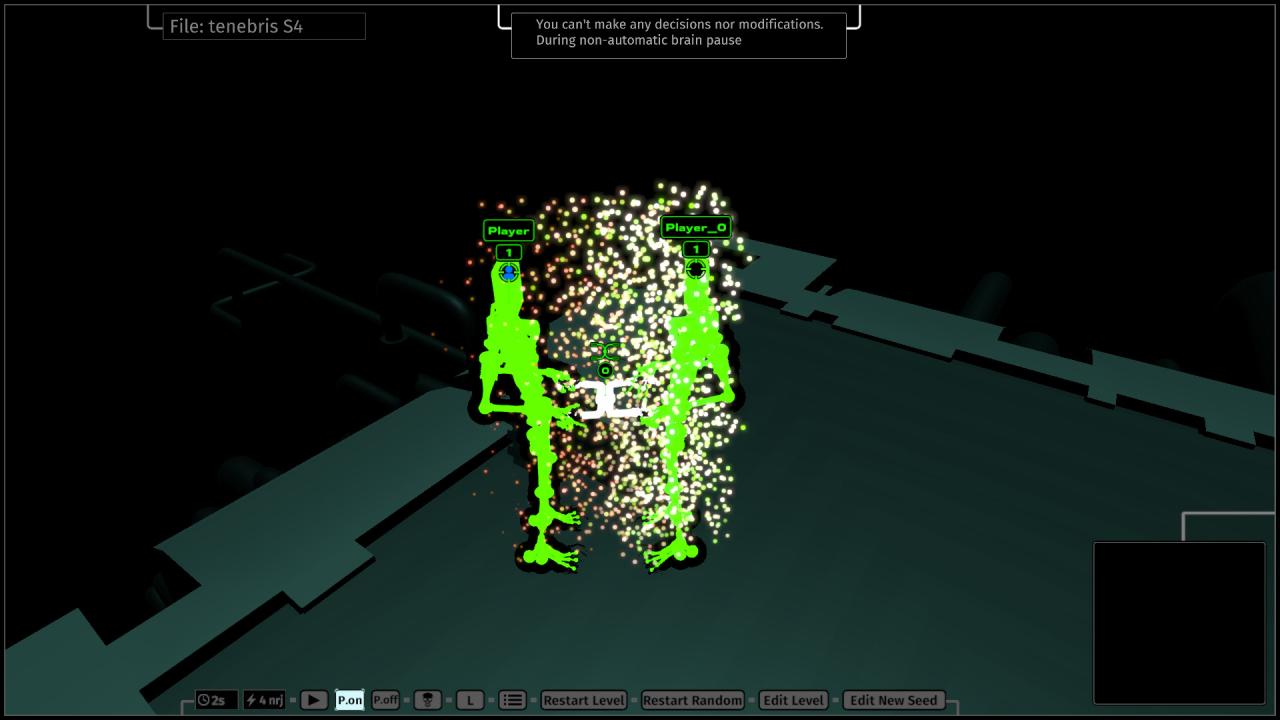Click the minimap panel in the bottom right
1280x720 pixels.
pos(1180,620)
